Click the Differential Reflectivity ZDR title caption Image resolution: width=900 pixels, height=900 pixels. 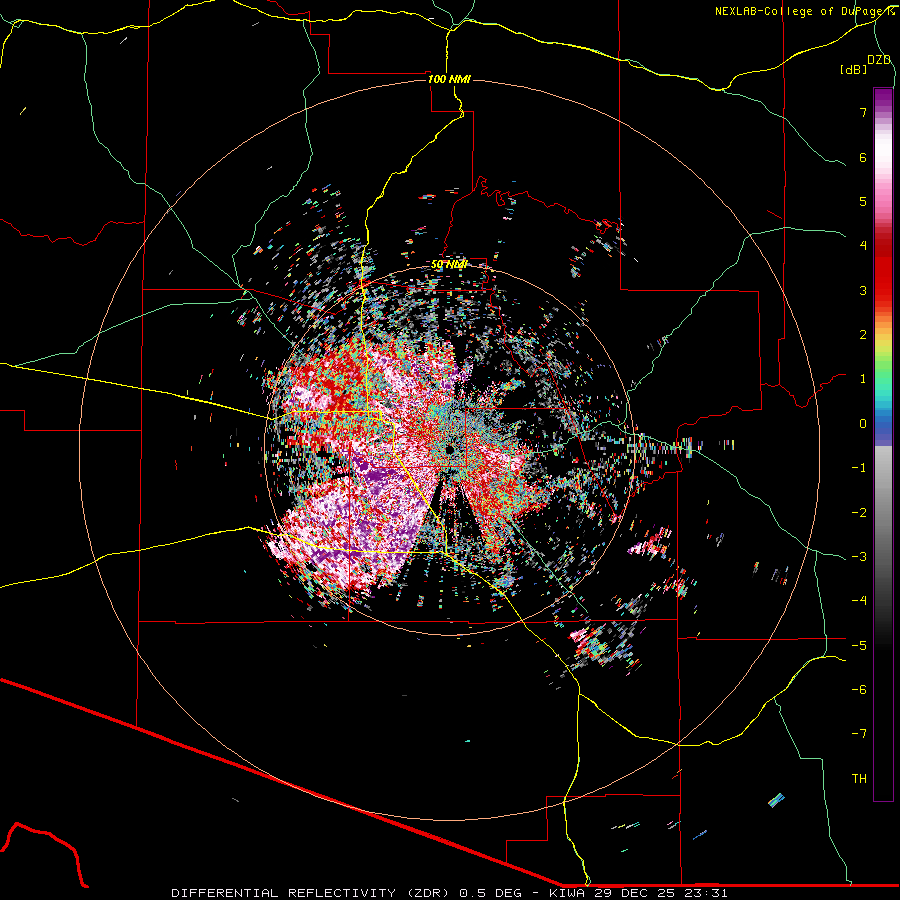(449, 893)
